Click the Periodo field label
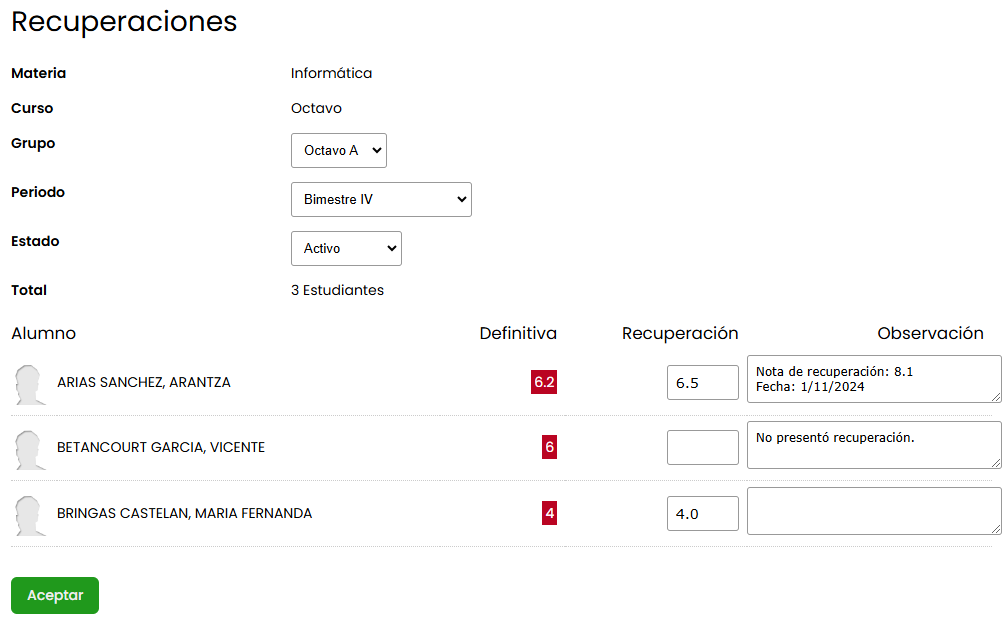1004x617 pixels. pos(38,192)
